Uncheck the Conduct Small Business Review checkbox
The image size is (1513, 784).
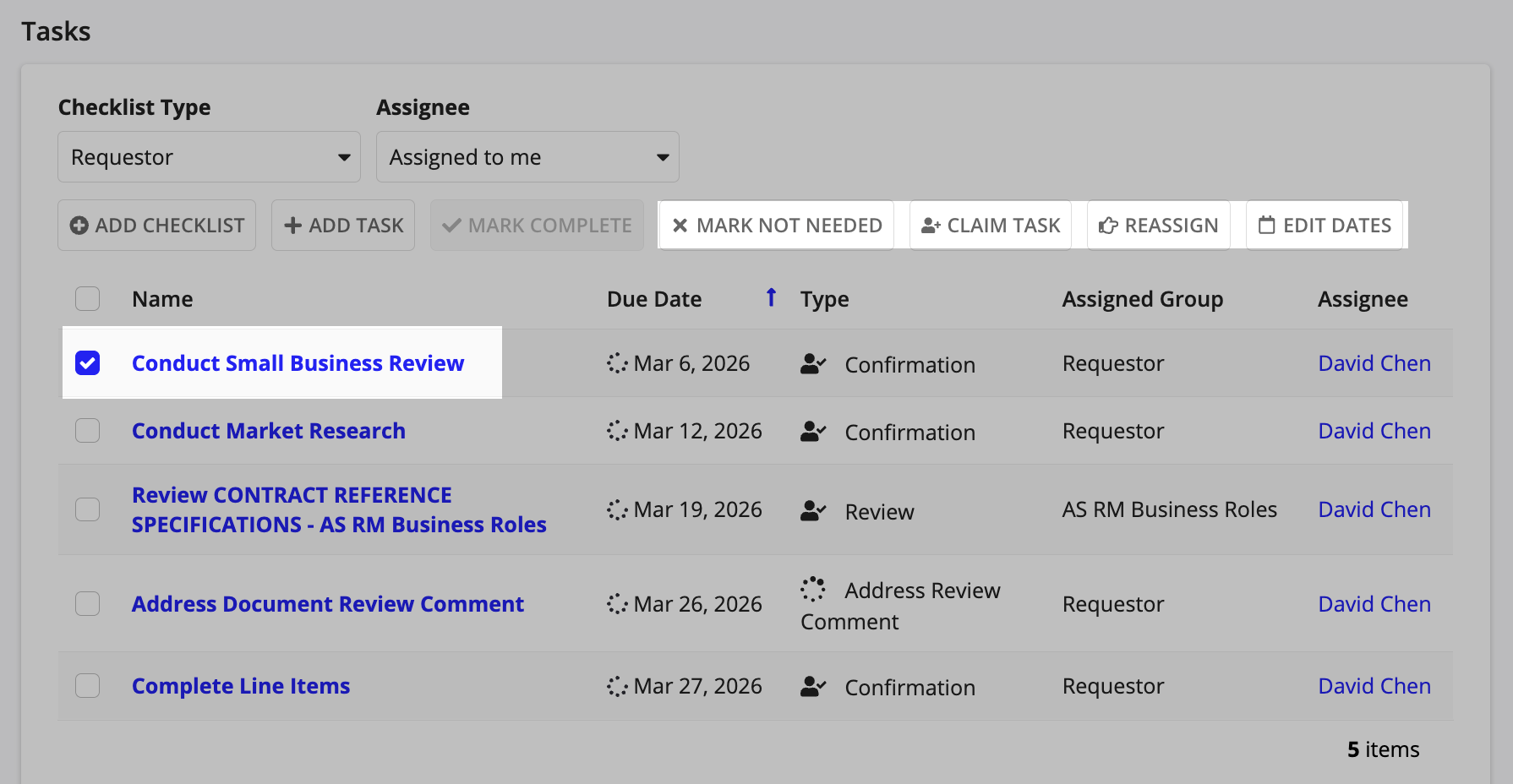87,362
